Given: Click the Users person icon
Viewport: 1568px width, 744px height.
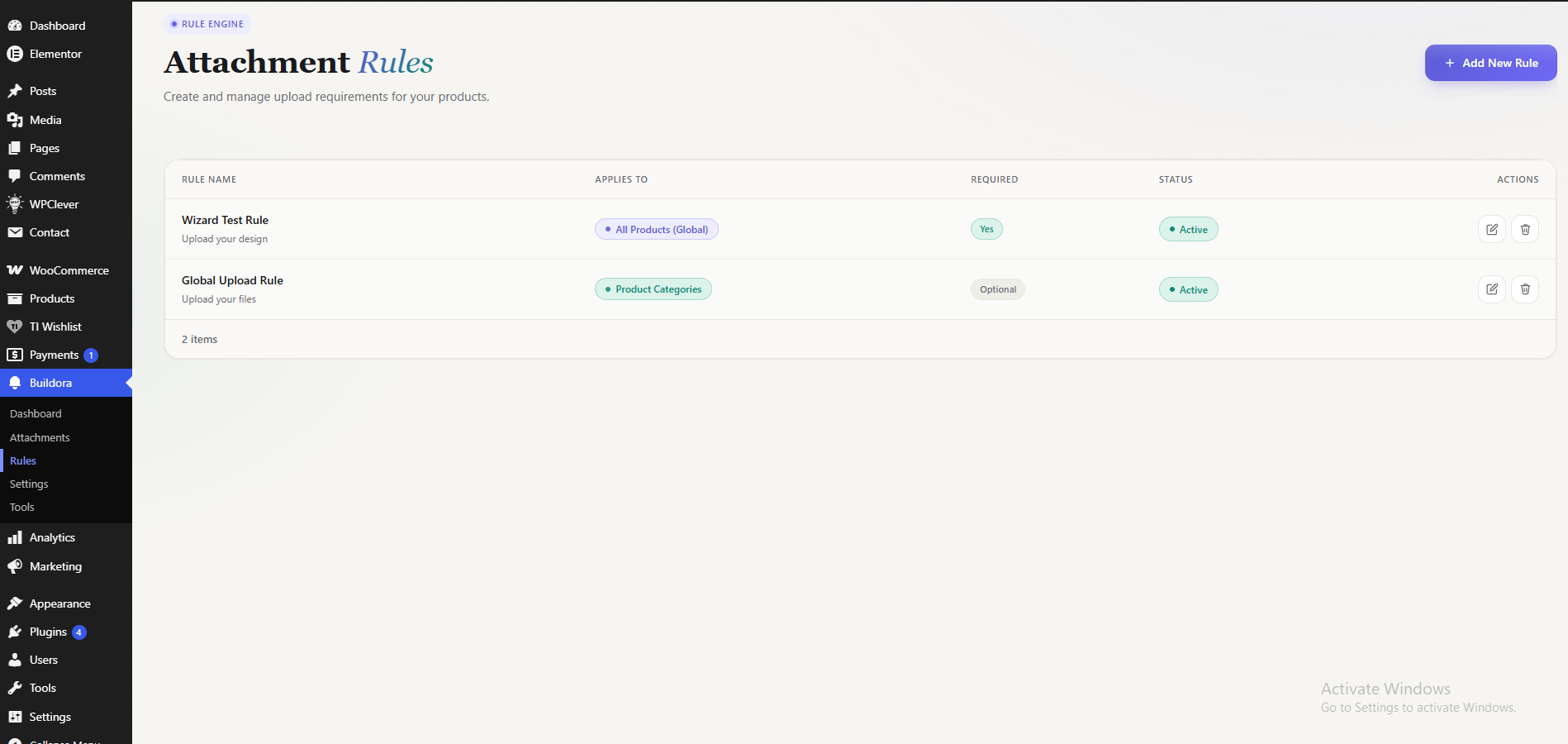Looking at the screenshot, I should [15, 660].
